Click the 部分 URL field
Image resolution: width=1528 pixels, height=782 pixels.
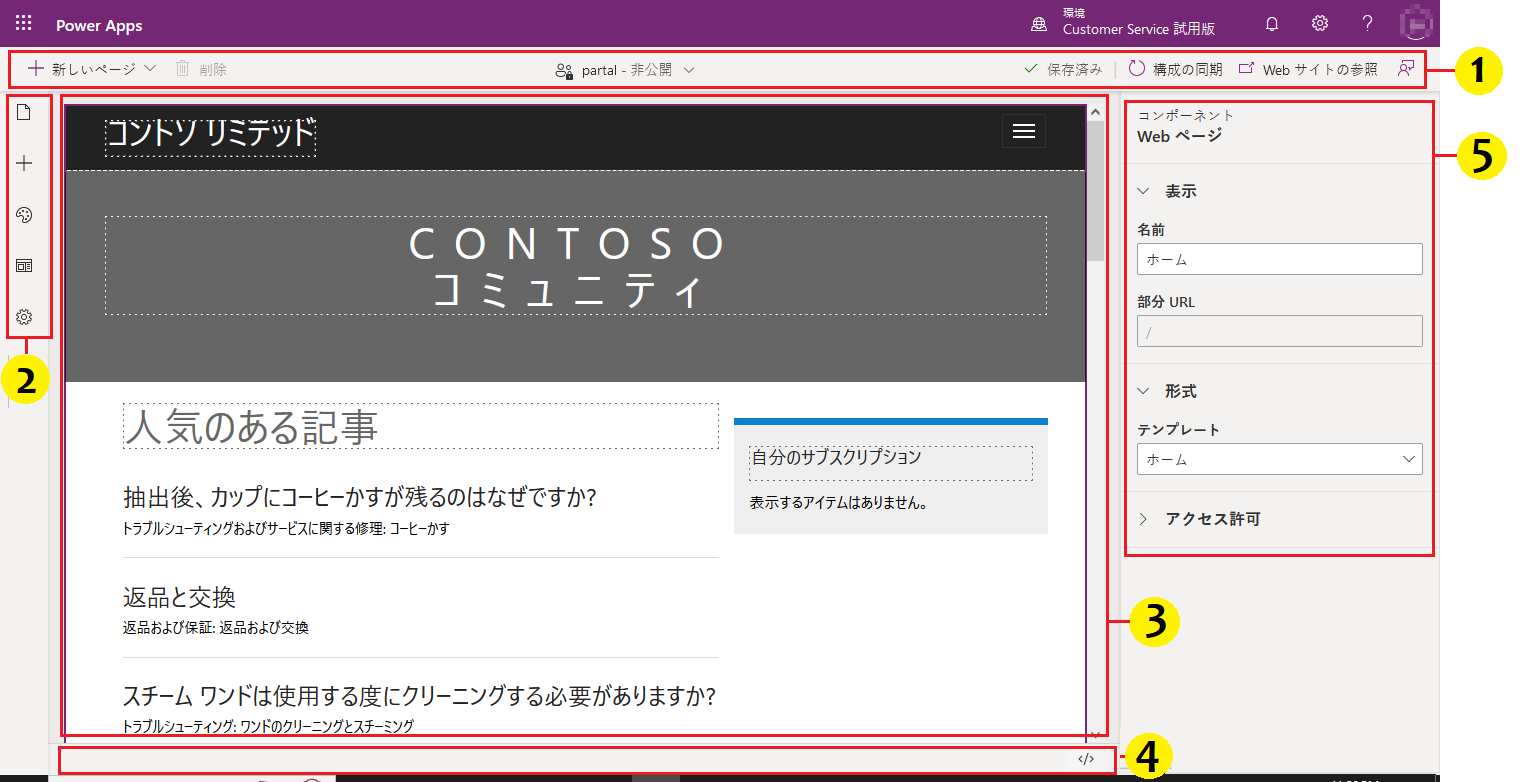1280,331
